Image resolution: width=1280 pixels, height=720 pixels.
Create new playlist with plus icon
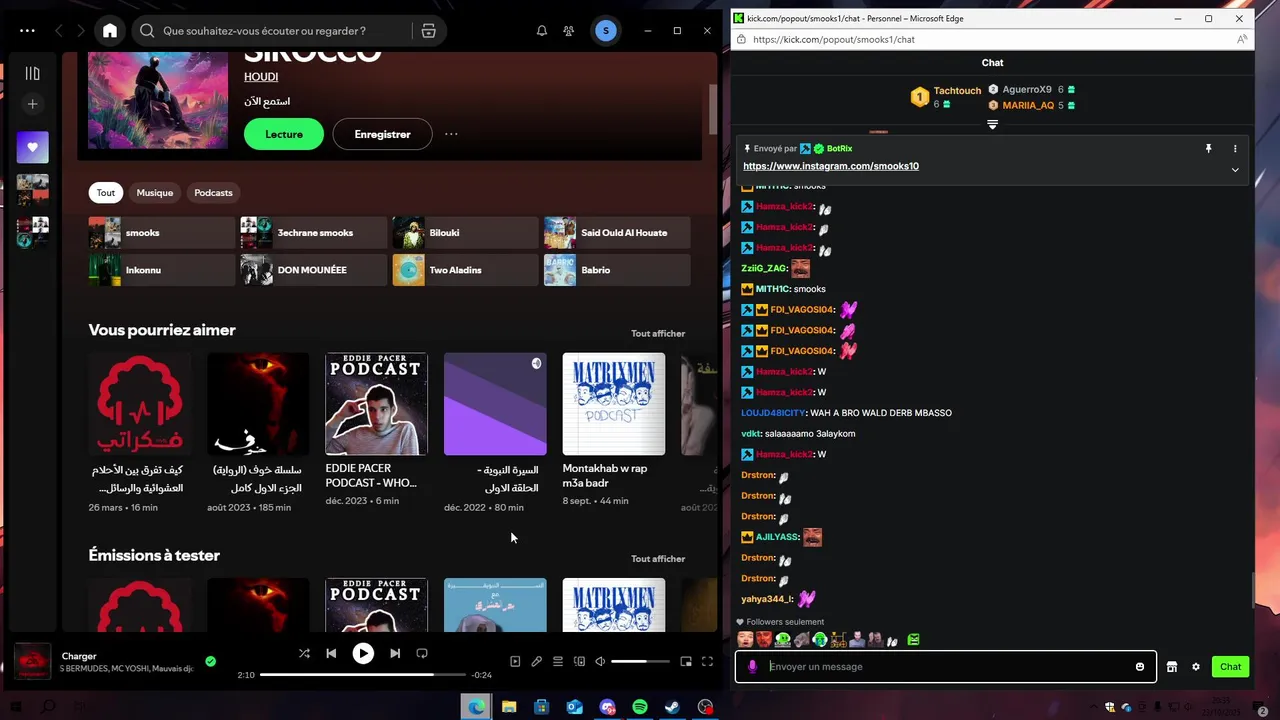(33, 104)
